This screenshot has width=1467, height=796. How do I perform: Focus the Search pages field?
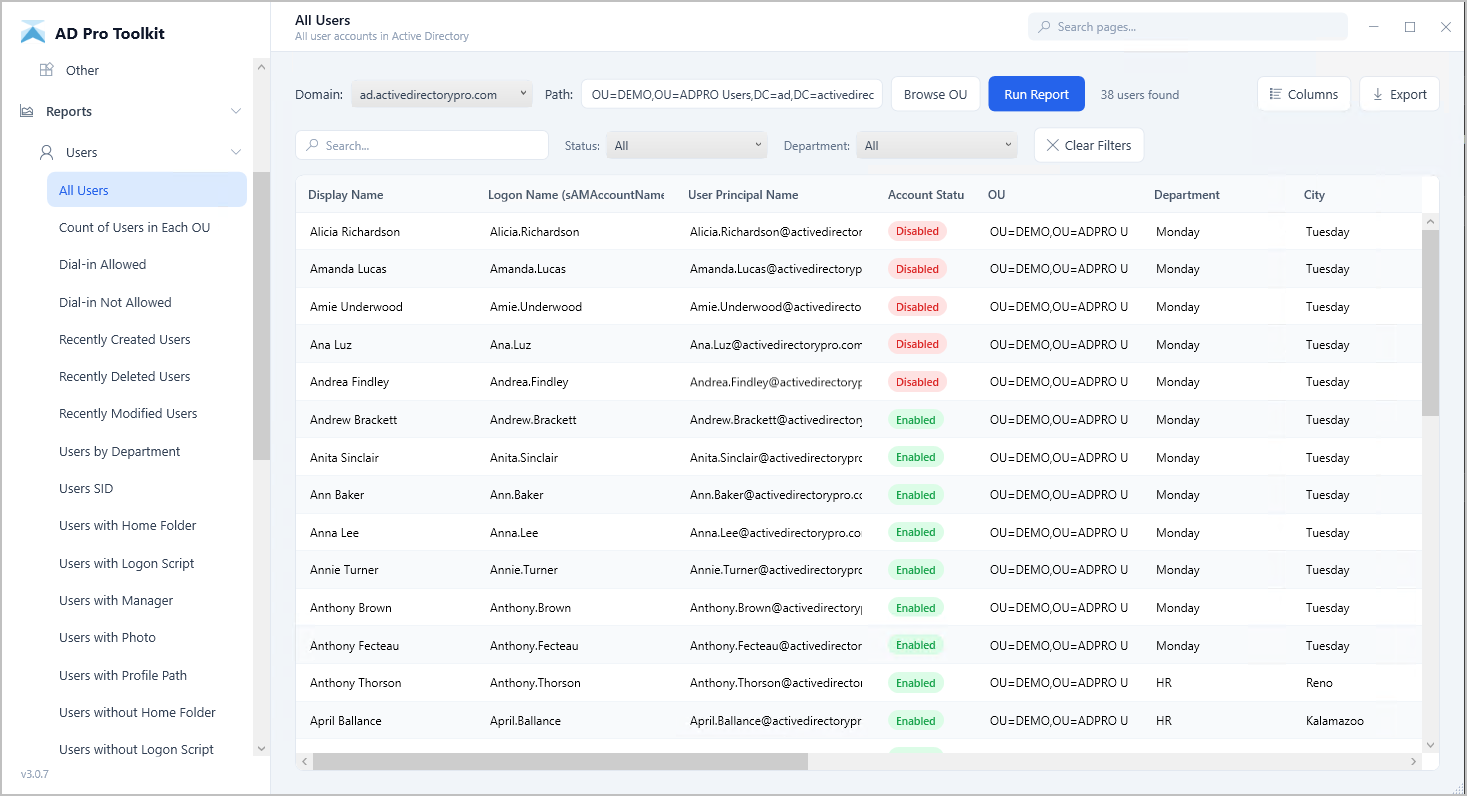click(x=1188, y=27)
